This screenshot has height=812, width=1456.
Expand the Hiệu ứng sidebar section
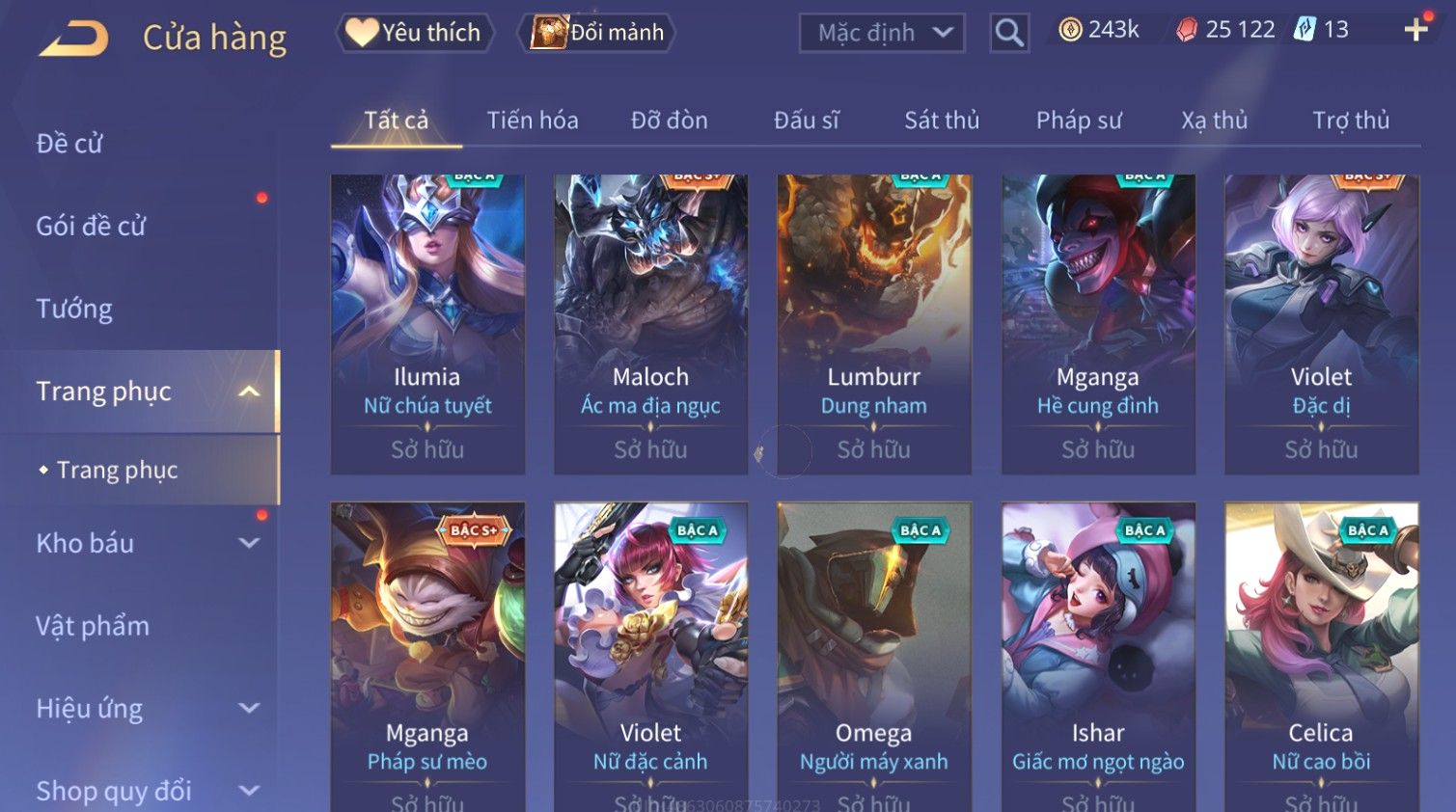click(x=249, y=708)
